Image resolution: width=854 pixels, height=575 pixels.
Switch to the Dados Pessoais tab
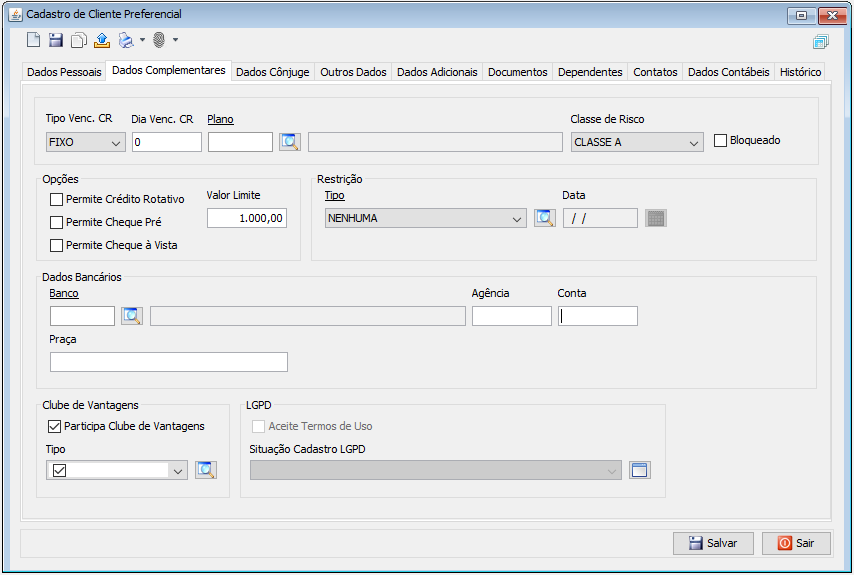pos(64,72)
